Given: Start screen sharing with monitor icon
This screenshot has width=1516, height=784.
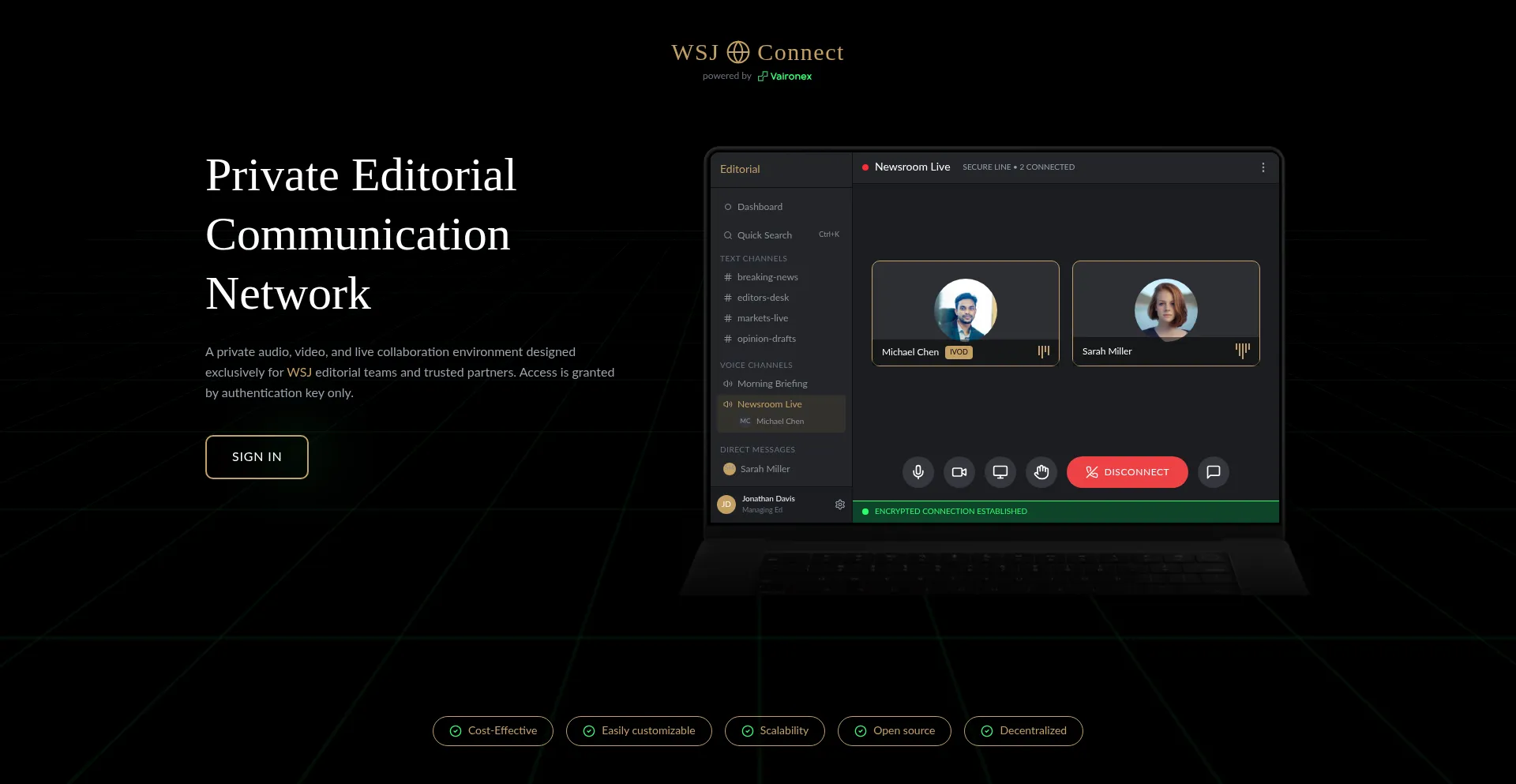Looking at the screenshot, I should 1000,472.
